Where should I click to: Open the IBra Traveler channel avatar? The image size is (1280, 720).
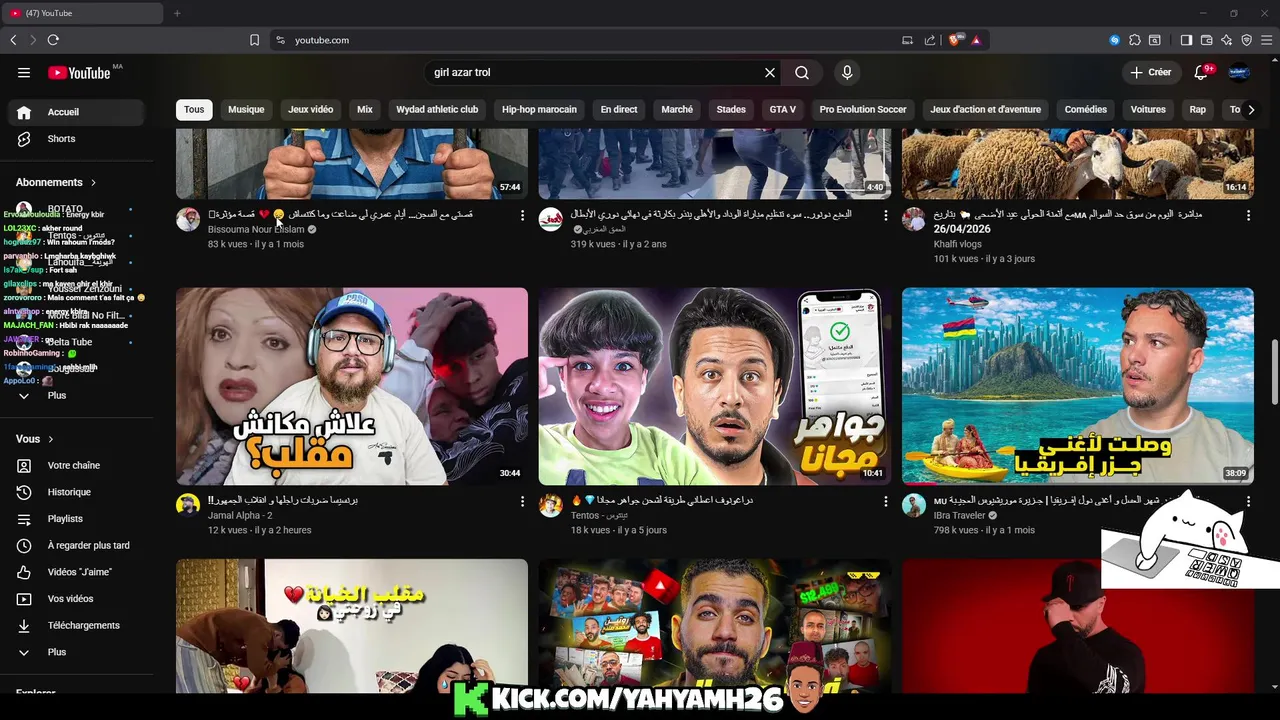pos(914,505)
